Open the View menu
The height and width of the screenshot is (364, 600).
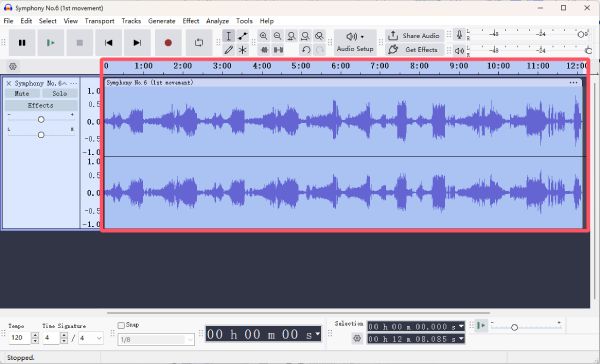point(70,21)
